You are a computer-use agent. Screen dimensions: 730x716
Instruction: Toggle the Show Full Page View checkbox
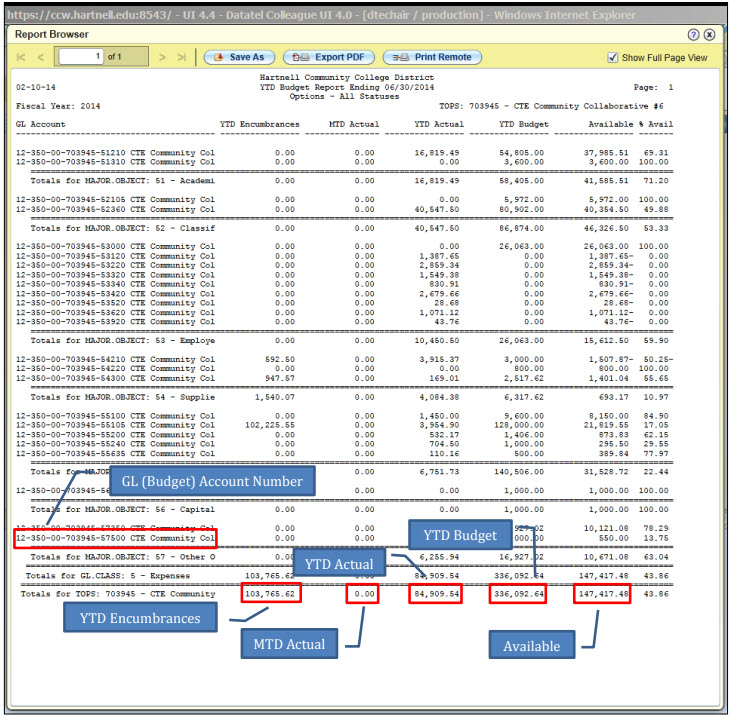pos(613,58)
